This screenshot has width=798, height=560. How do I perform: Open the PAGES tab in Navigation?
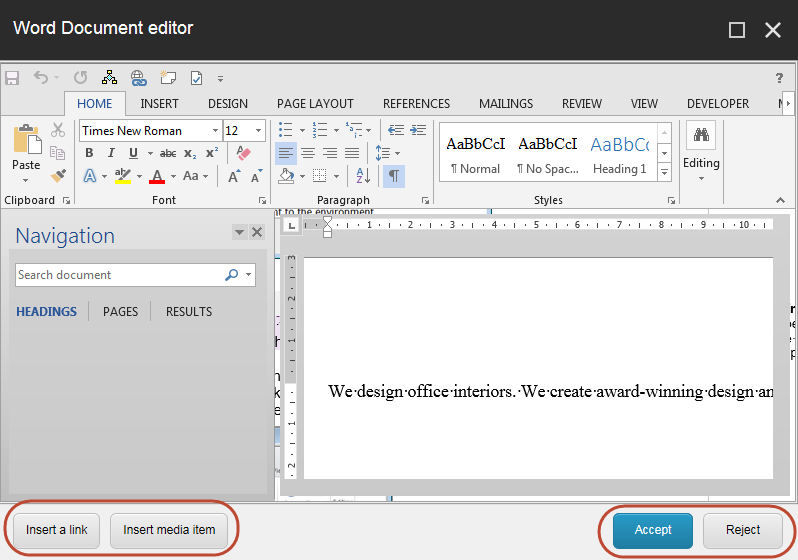[x=120, y=311]
